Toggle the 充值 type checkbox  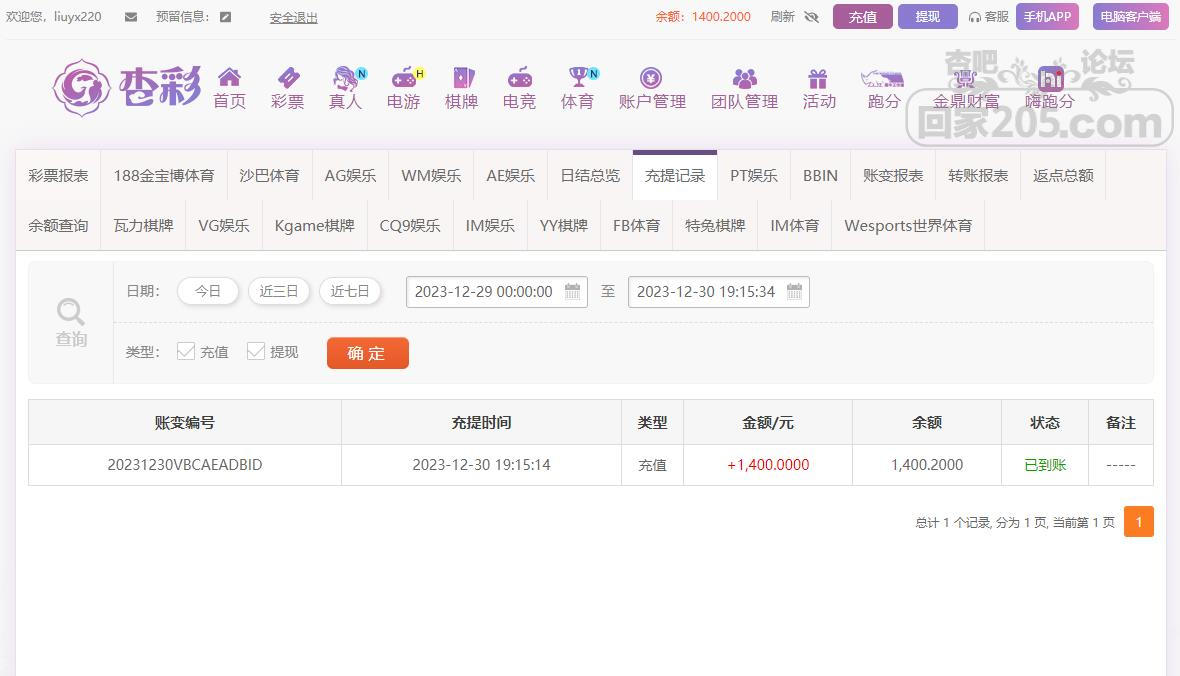tap(186, 351)
